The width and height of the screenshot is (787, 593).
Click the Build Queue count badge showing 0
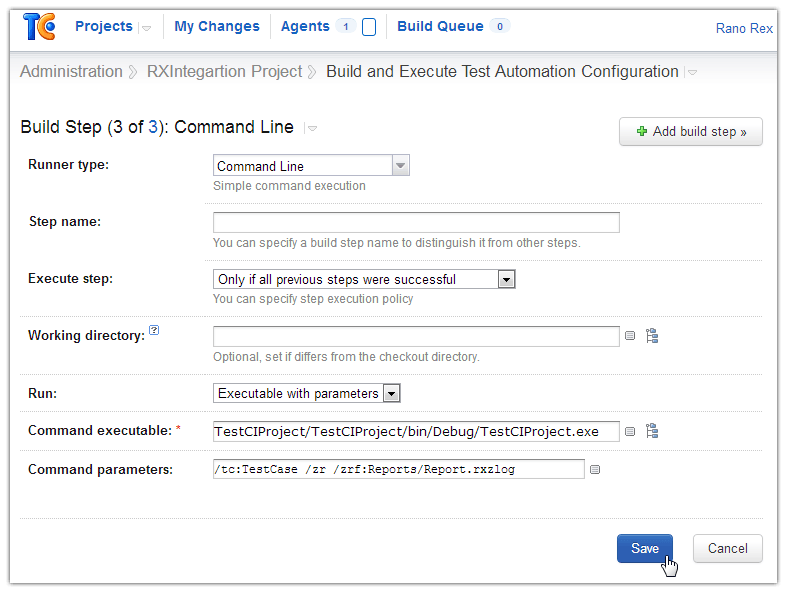(500, 26)
